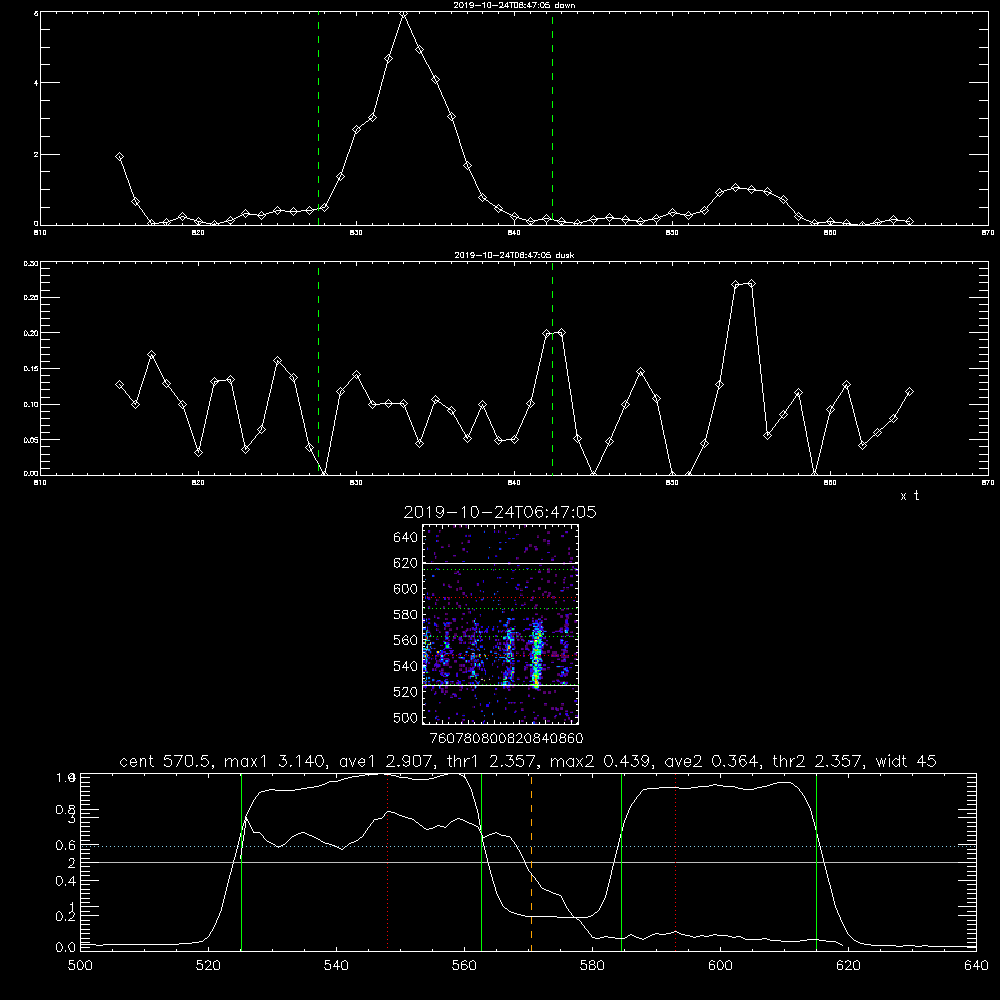Click the y-axis label 4 of the dawn plot
Screen dimensions: 1000x1000
tap(36, 83)
